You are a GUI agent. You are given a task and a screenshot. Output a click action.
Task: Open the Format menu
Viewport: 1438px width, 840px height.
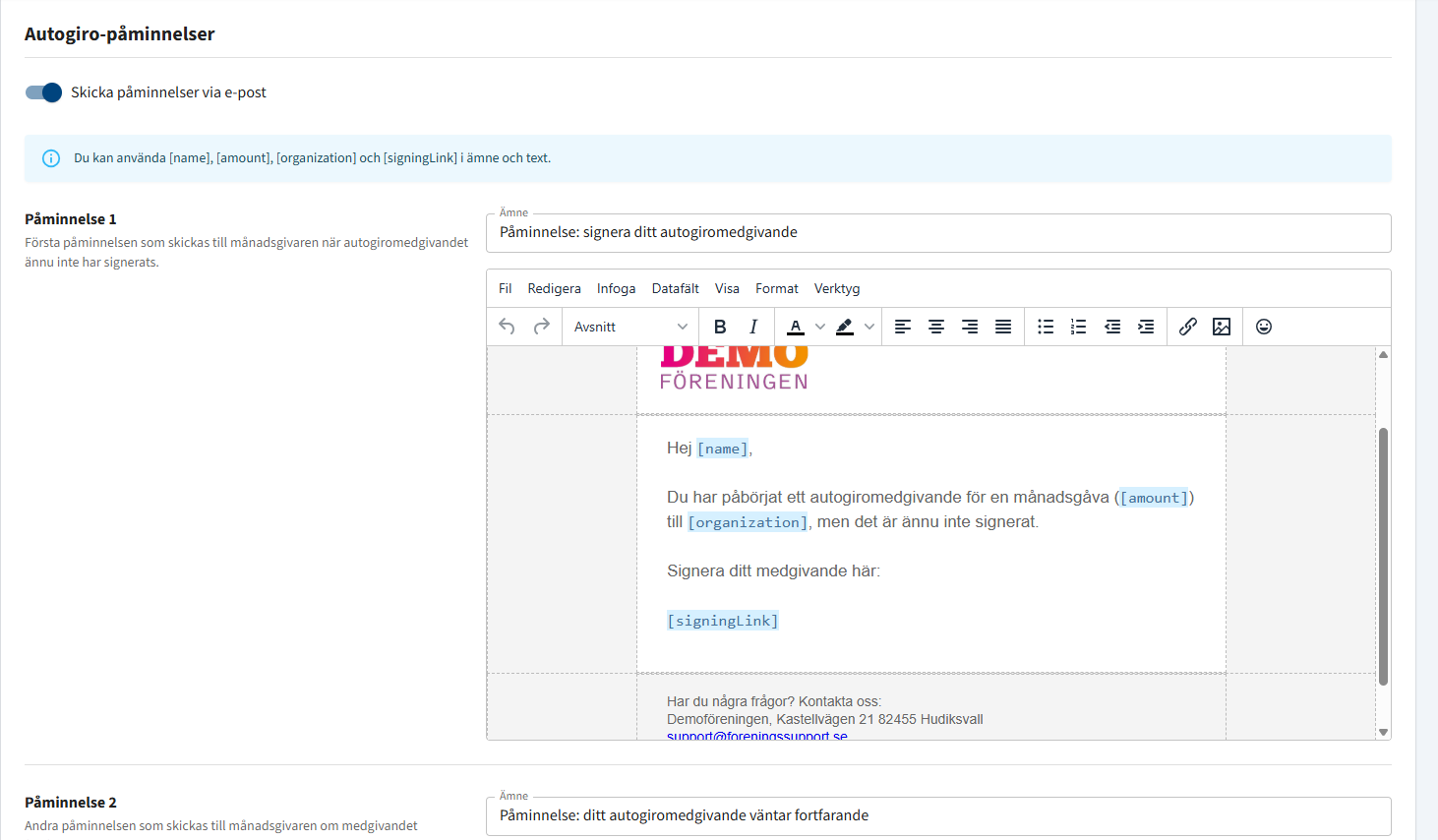coord(777,288)
